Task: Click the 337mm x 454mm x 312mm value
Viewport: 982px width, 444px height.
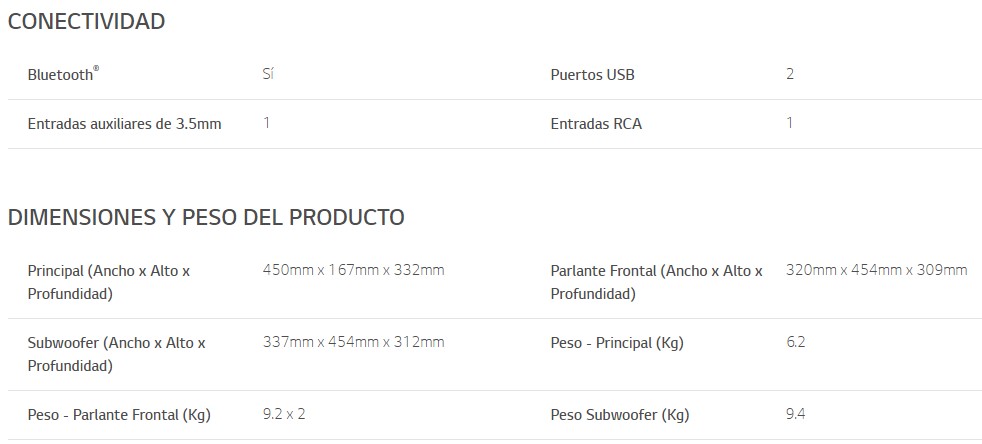Action: click(353, 342)
